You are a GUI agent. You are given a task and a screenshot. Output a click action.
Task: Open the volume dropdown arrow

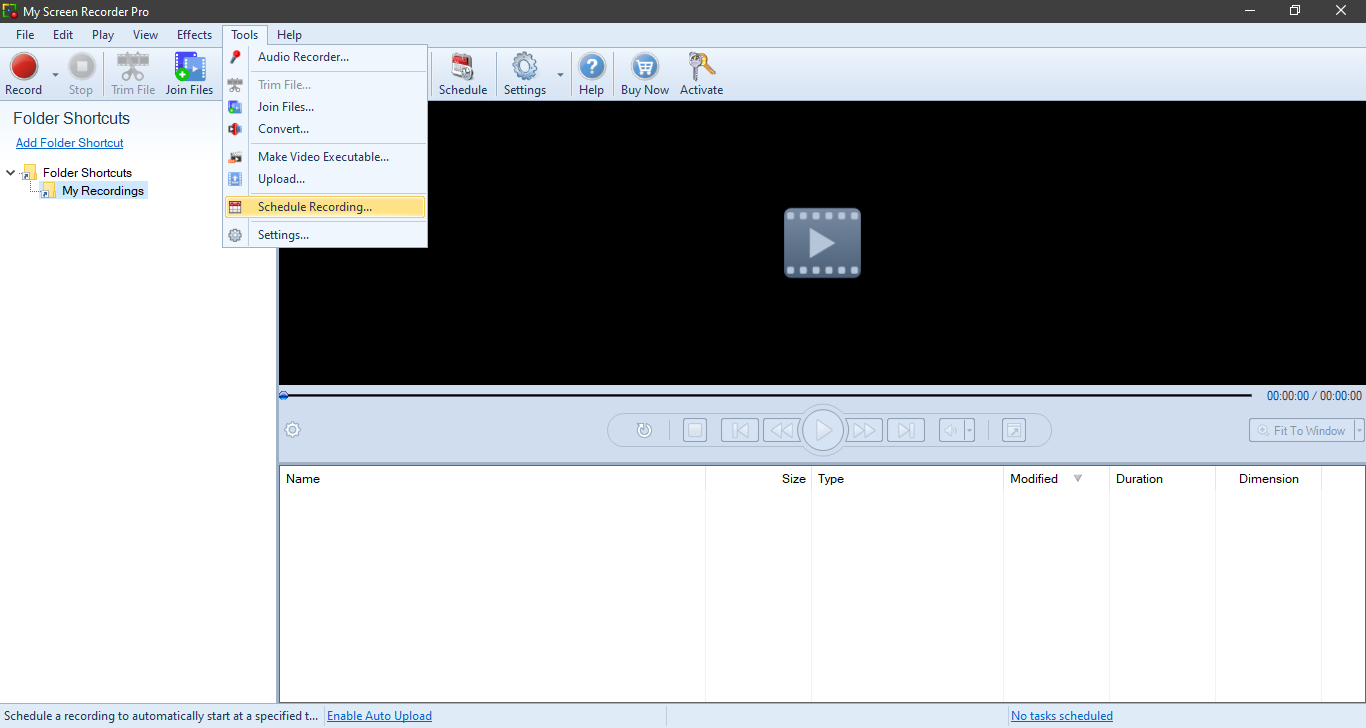(969, 431)
